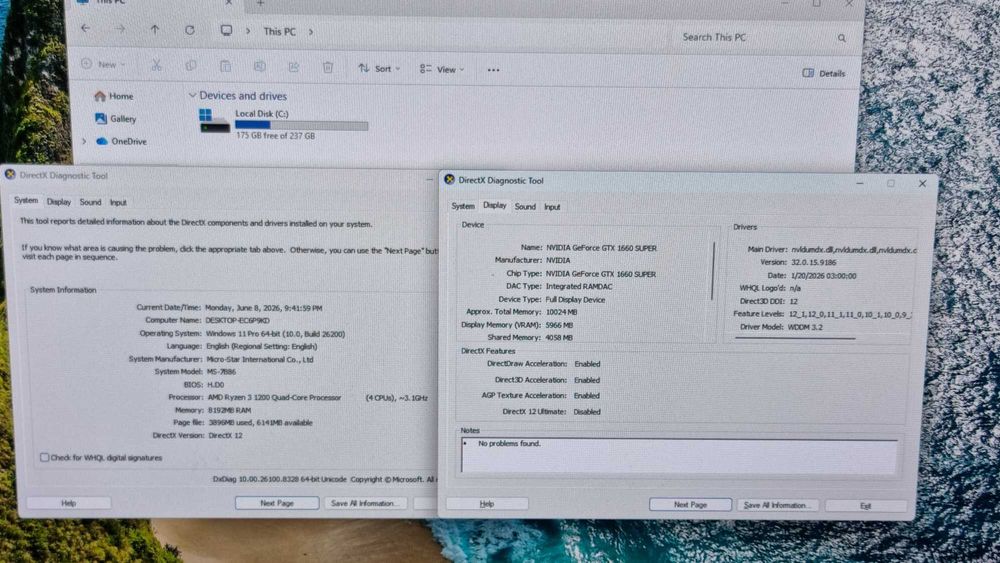Click the DirectX 12 Ultimate "Disabled" value
This screenshot has width=1000, height=563.
tap(587, 412)
